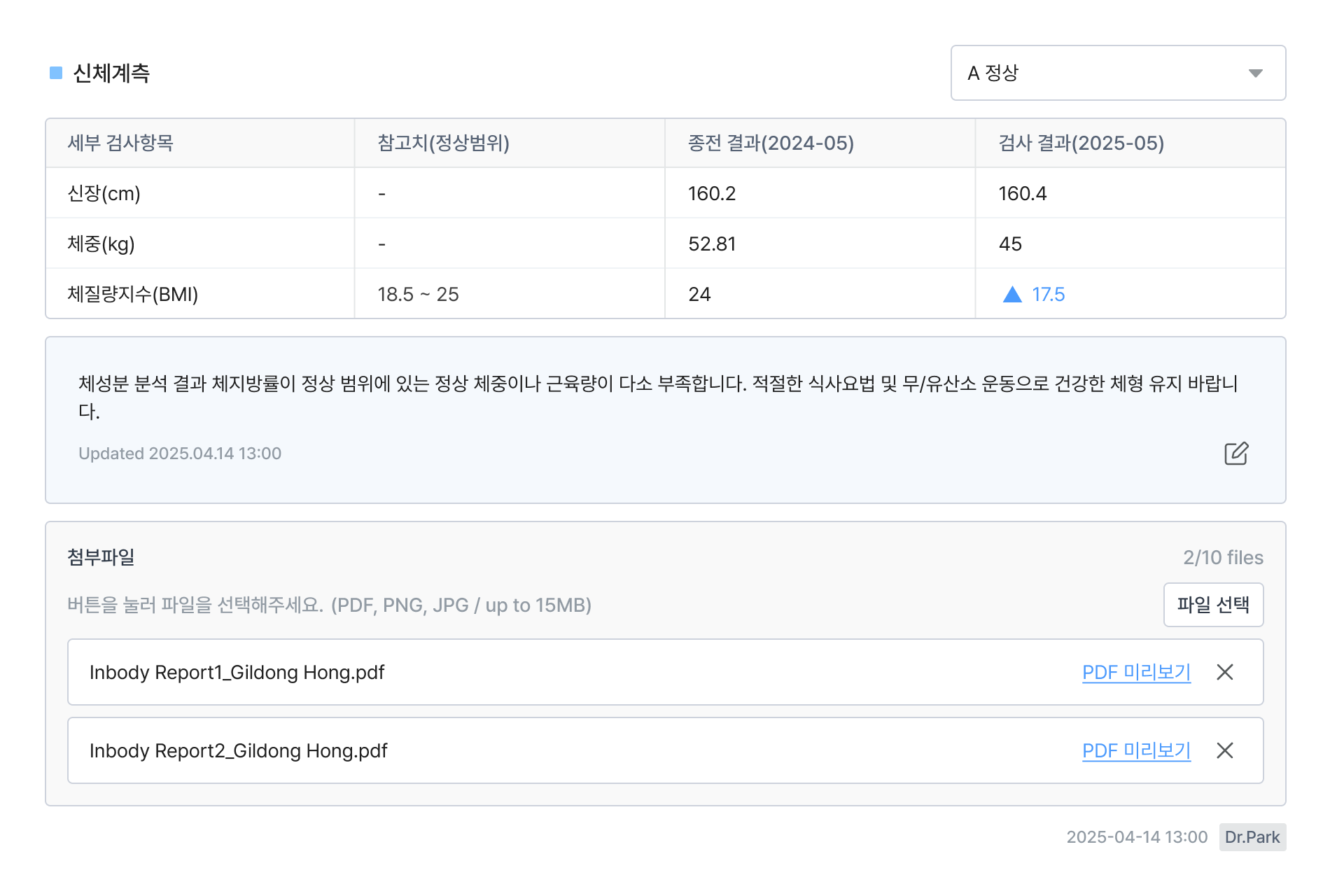Viewport: 1337px width, 896px height.
Task: Expand the dropdown arrow next to A 정상
Action: point(1256,73)
